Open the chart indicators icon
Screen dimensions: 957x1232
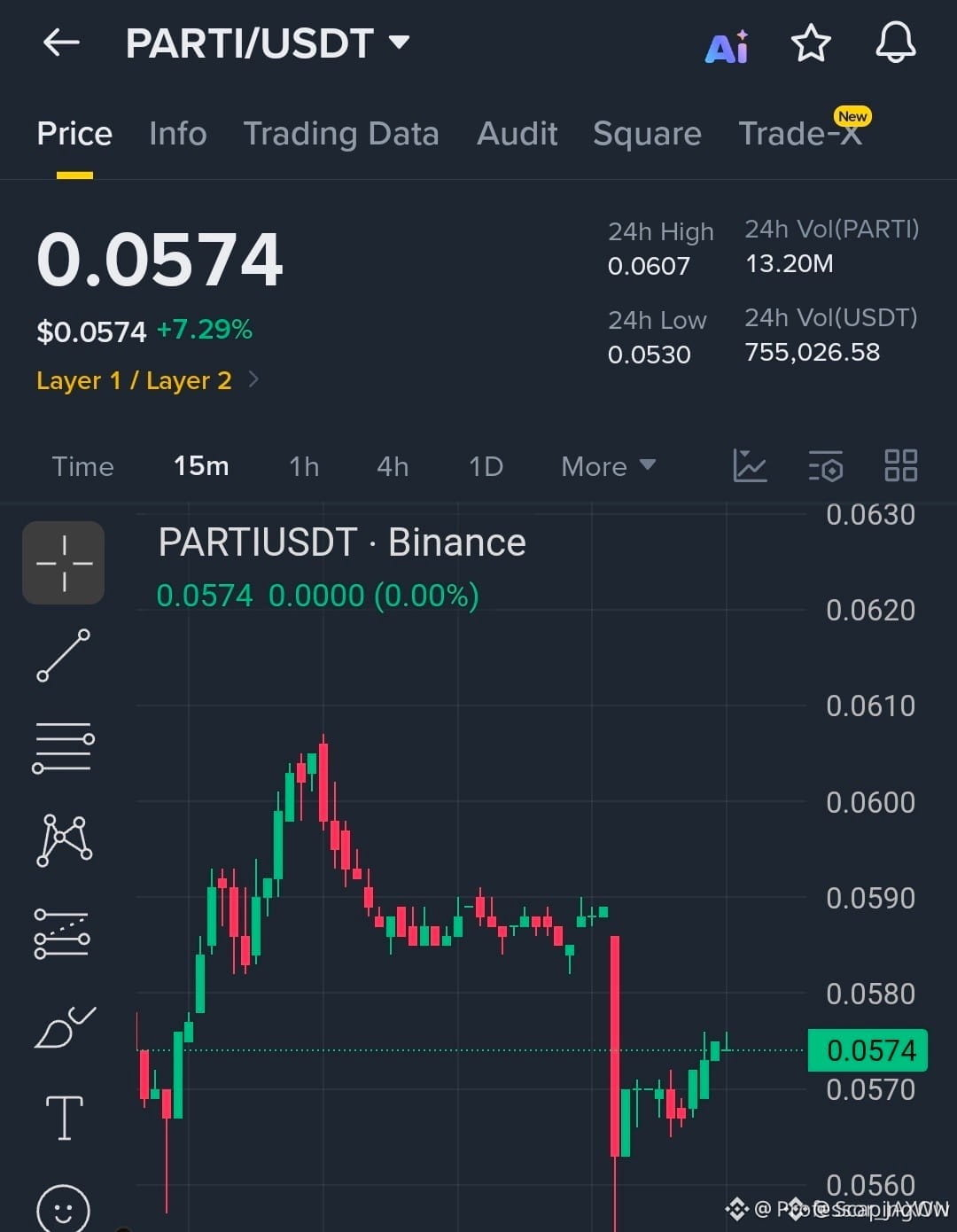coord(750,465)
